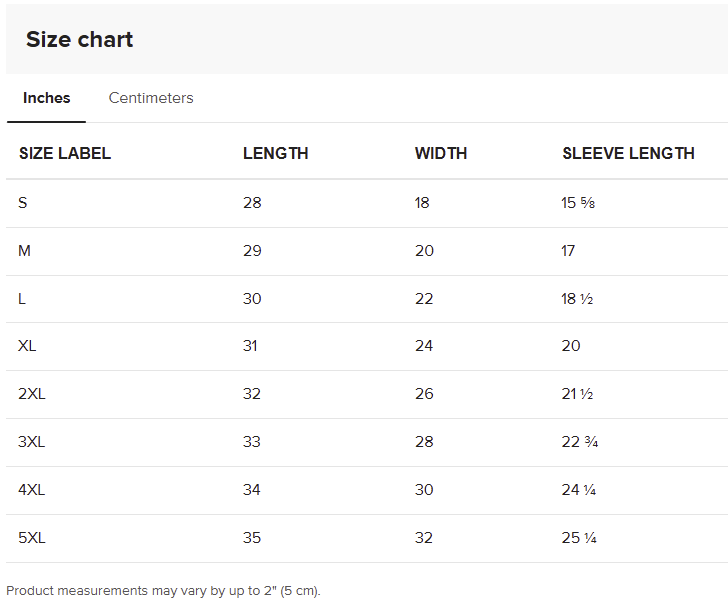Select the M size row label
The height and width of the screenshot is (605, 728).
pos(25,251)
